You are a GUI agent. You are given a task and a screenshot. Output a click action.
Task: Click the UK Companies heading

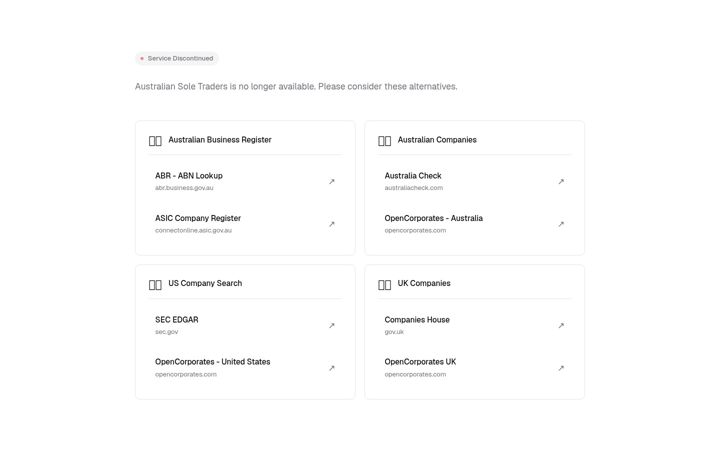coord(424,283)
